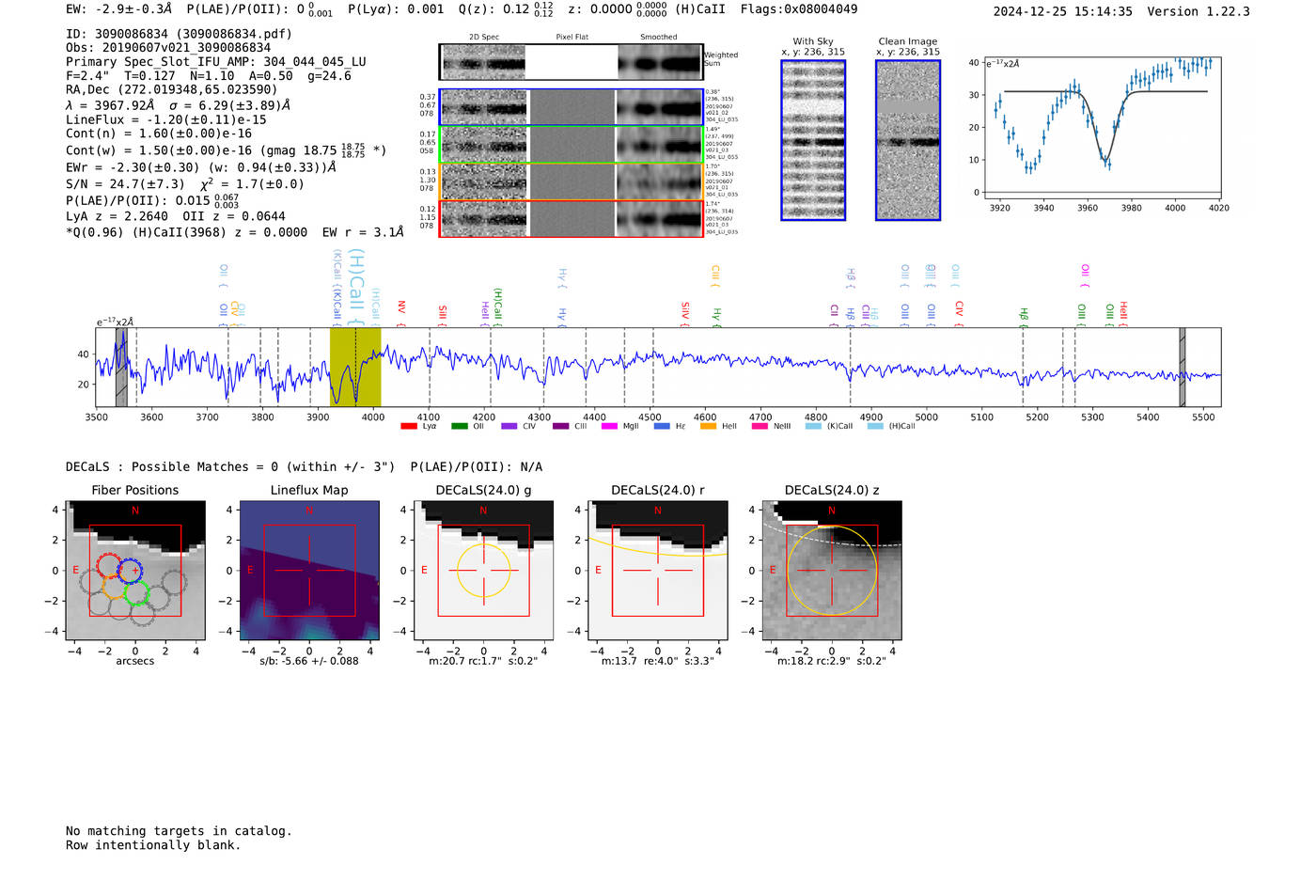Image resolution: width=1316 pixels, height=896 pixels.
Task: Click the green (H)CaII line label
Action: pyautogui.click(x=498, y=307)
